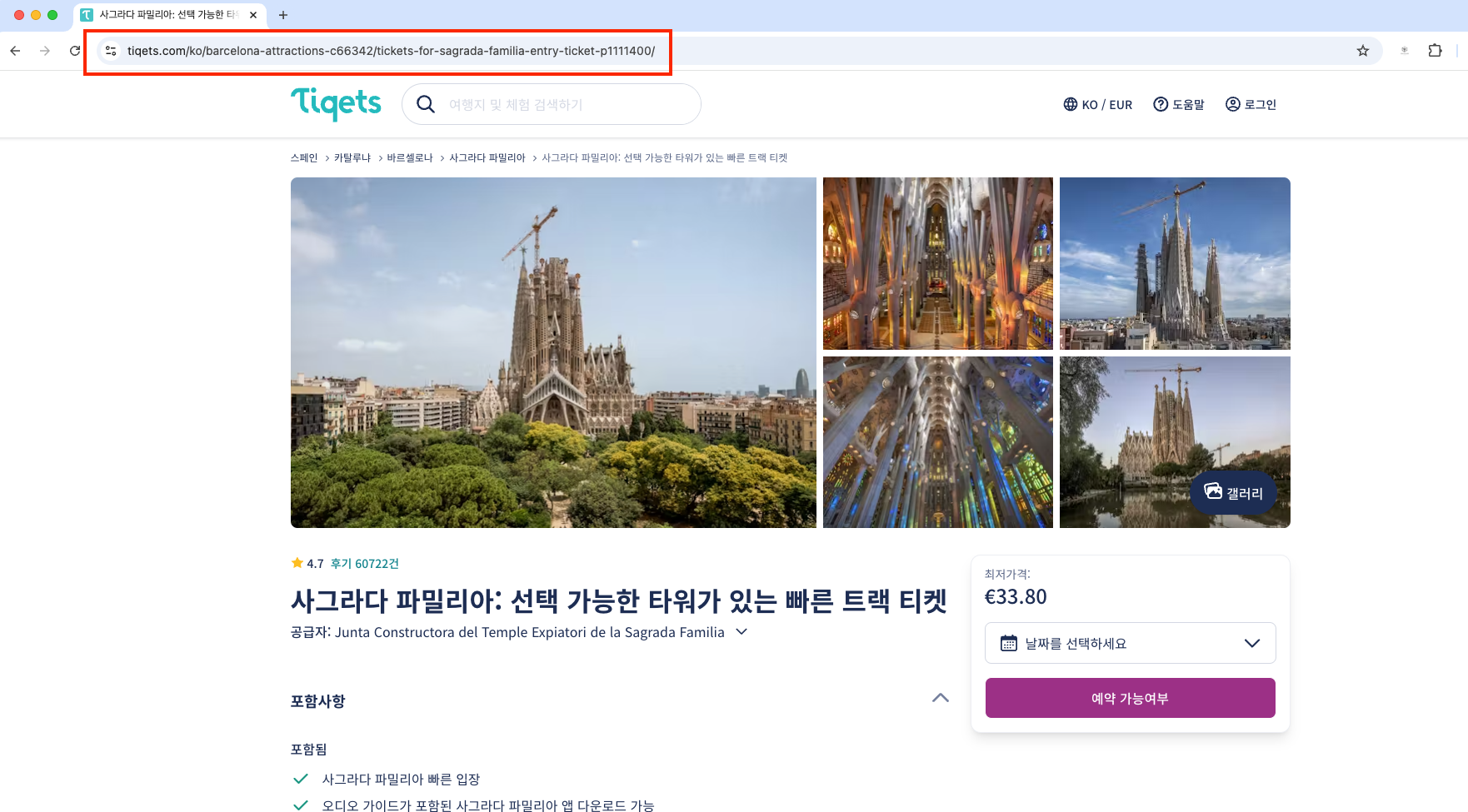Open the site information icon in address bar

111,51
